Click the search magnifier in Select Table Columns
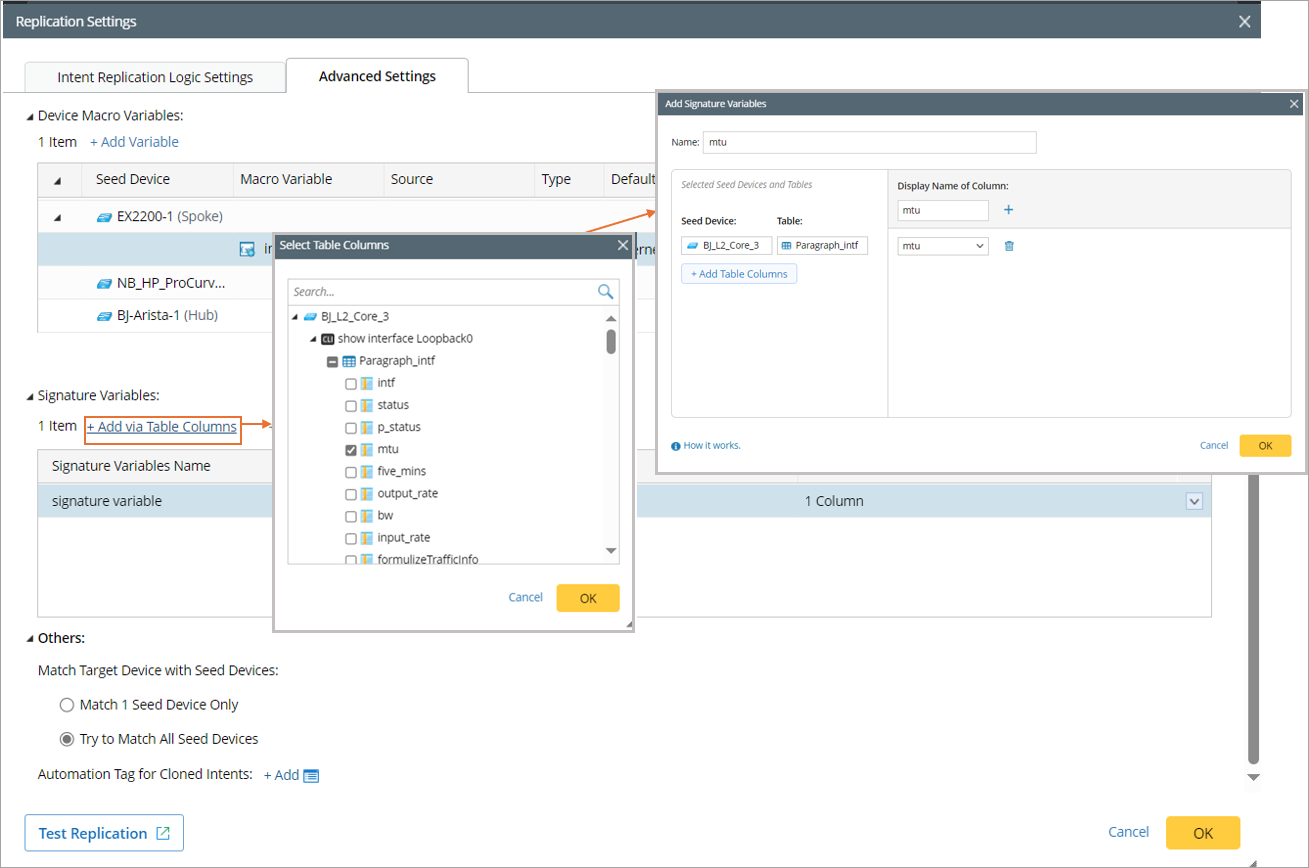1309x868 pixels. [x=605, y=292]
